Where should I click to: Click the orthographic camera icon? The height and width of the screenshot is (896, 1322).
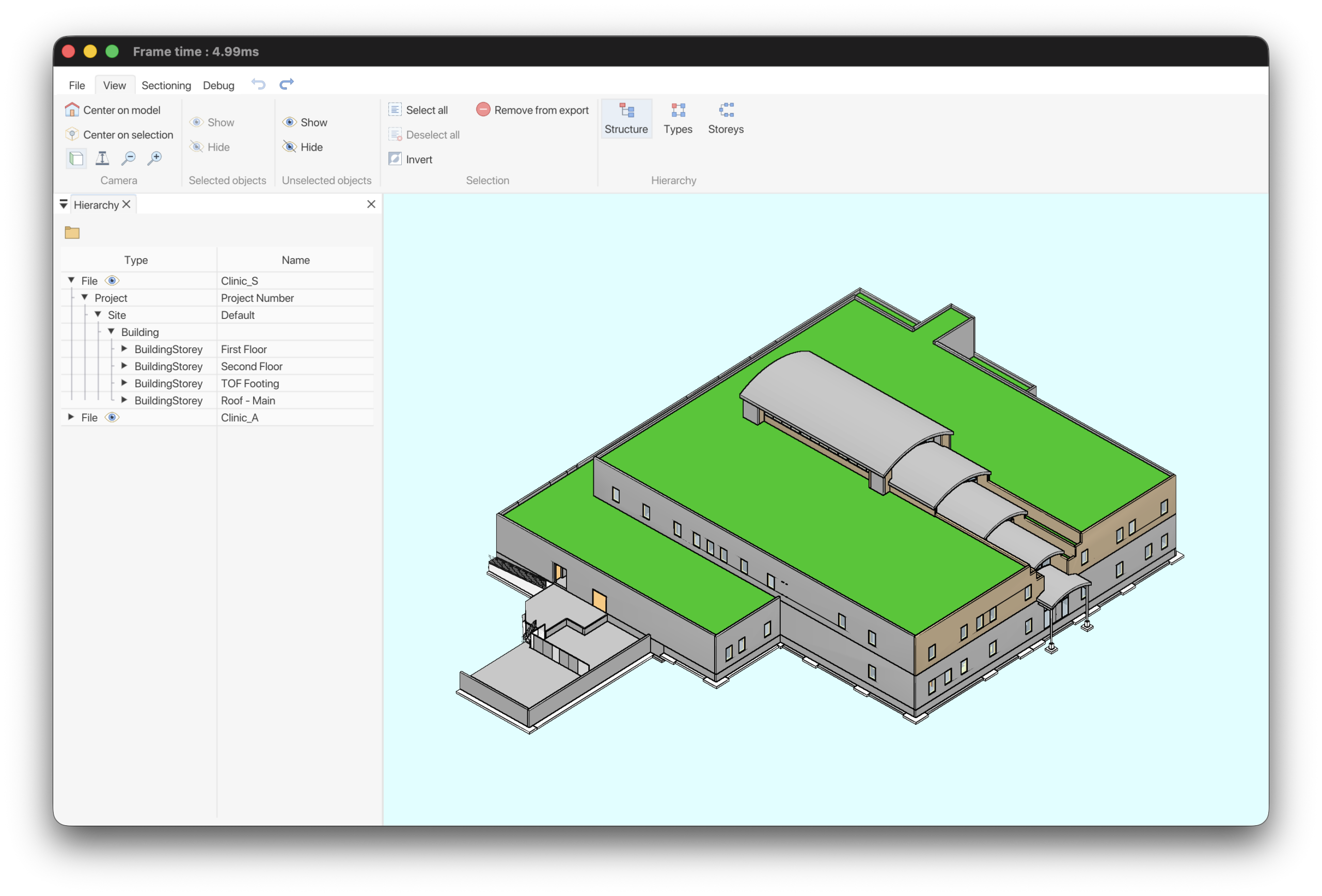click(102, 158)
